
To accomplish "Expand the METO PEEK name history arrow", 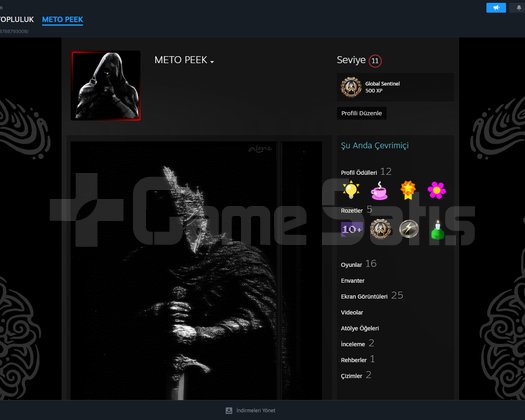I will click(212, 62).
